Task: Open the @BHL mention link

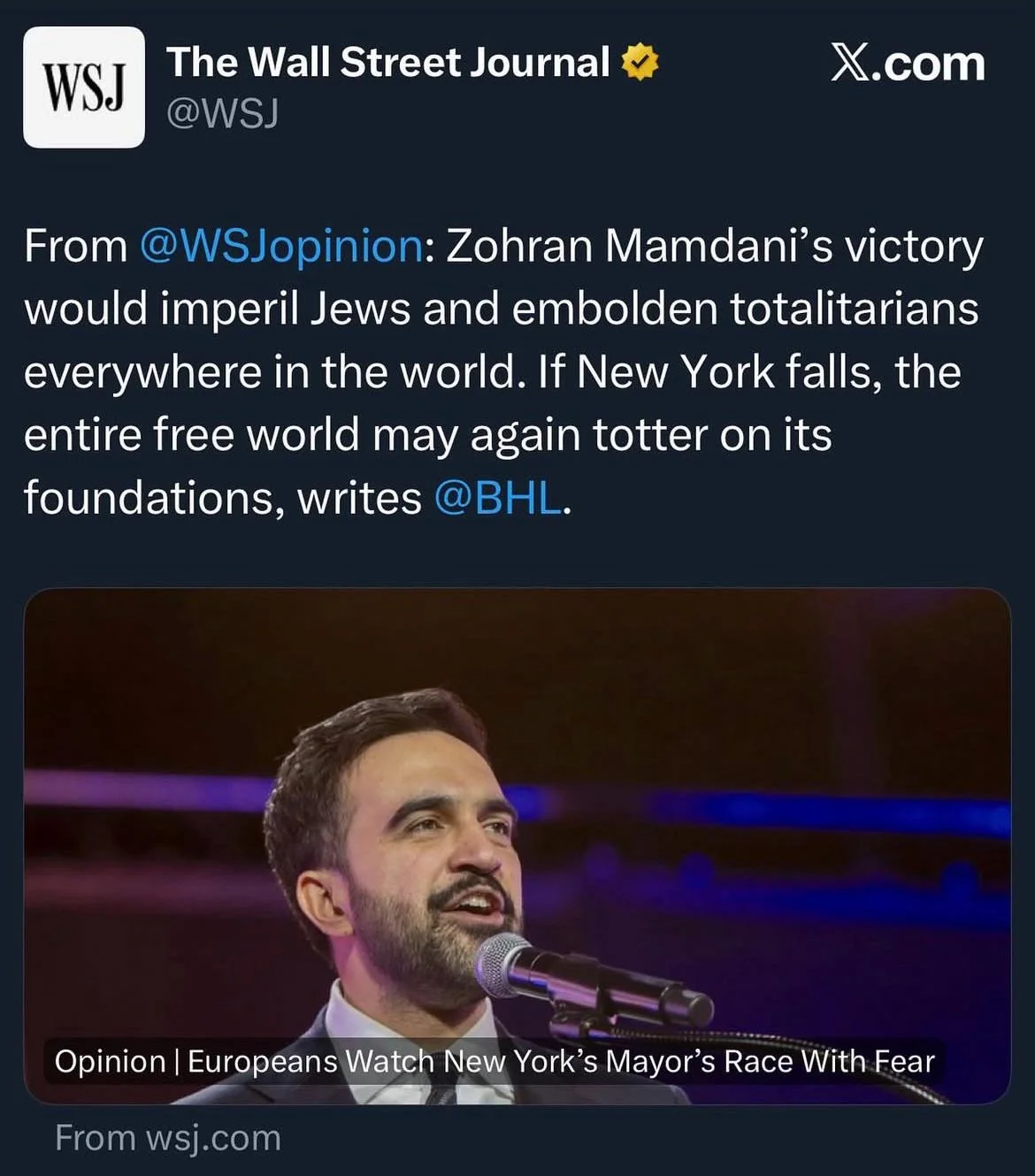Action: coord(497,498)
